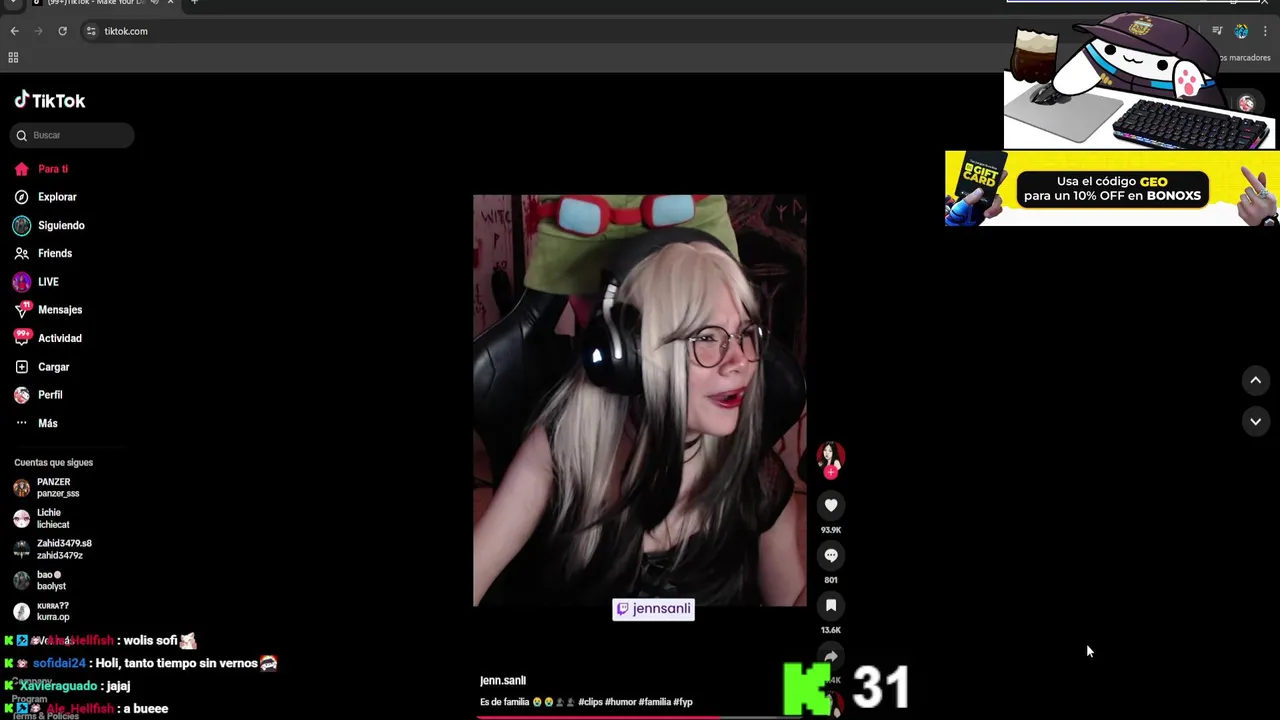Open the Para ti feed
1280x720 pixels.
click(x=52, y=169)
